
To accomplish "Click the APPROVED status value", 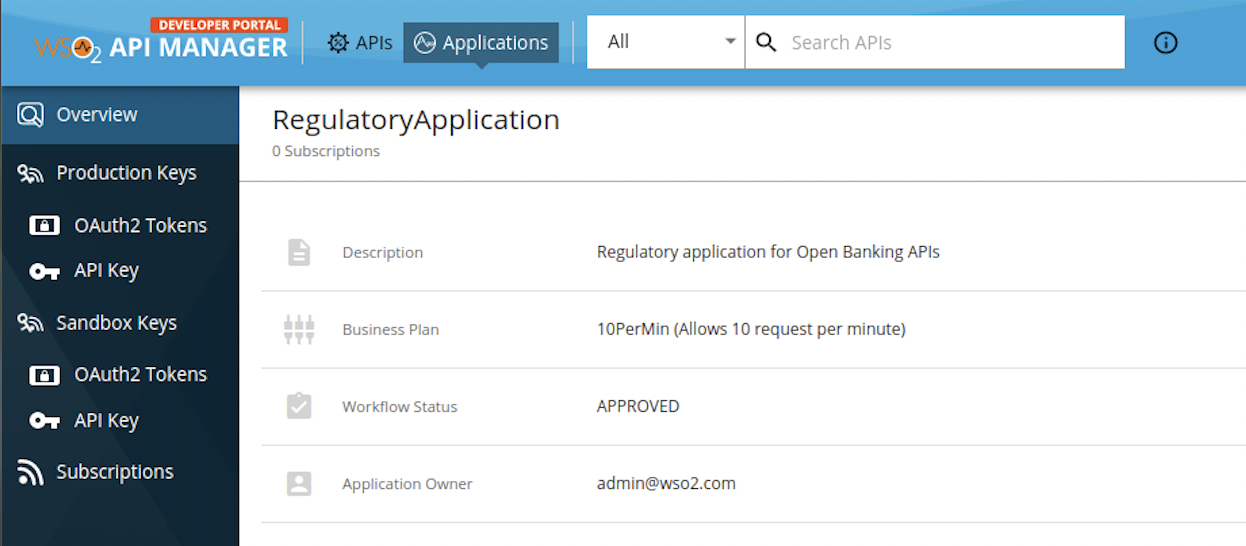I will [x=638, y=406].
